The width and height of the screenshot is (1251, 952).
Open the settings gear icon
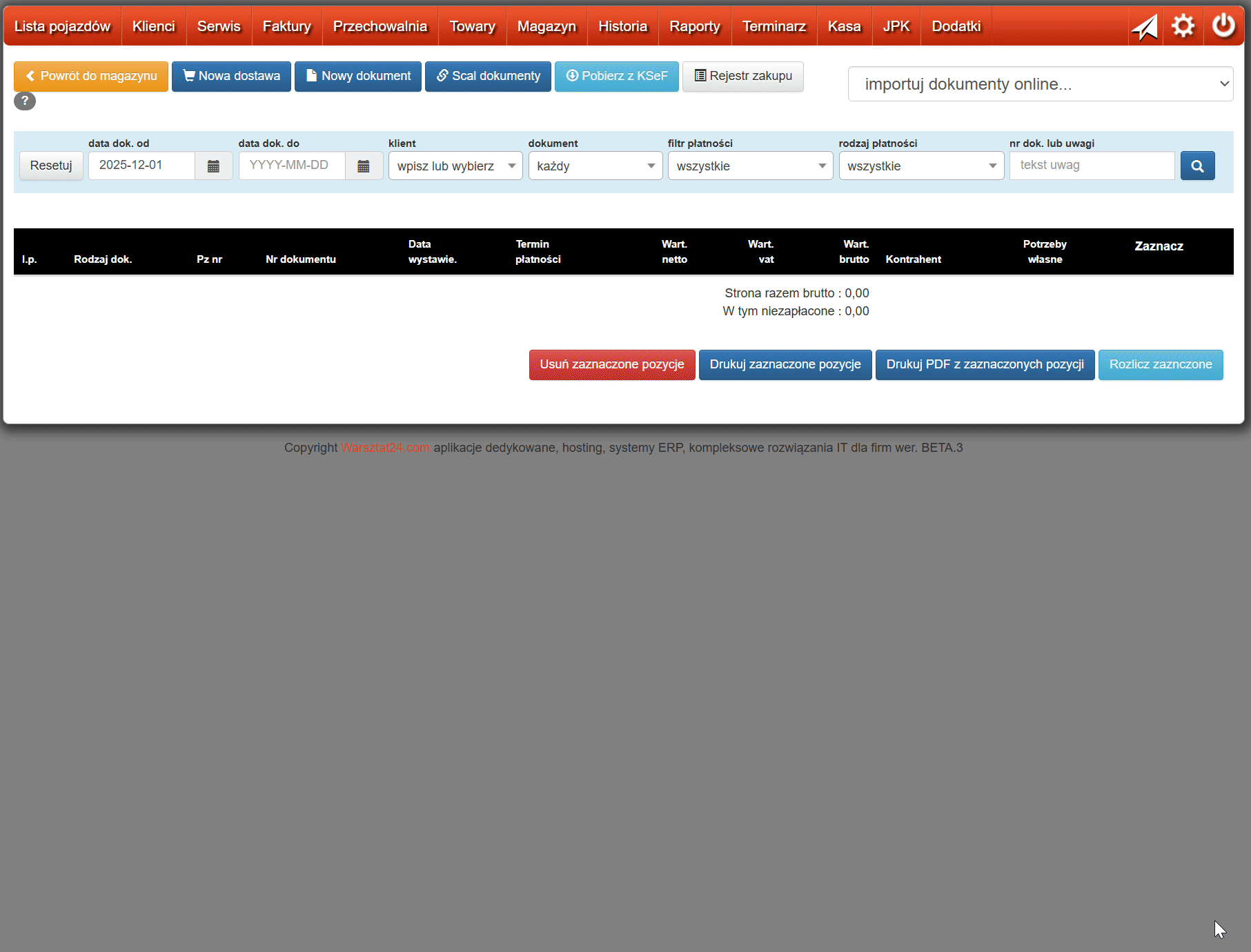(1183, 26)
